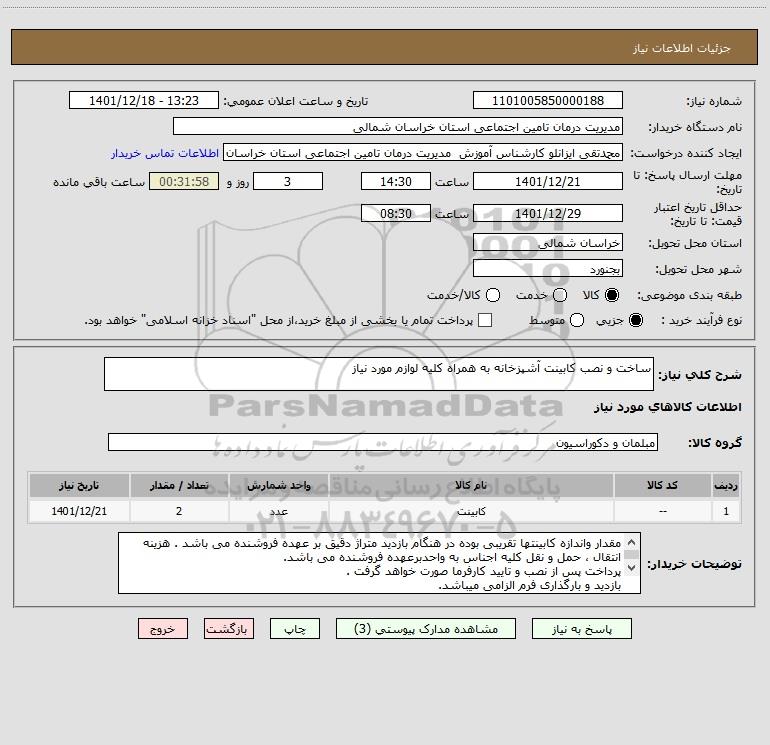770x745 pixels.
Task: Click the ایجاد کننده درخواست field
Action: tap(423, 153)
